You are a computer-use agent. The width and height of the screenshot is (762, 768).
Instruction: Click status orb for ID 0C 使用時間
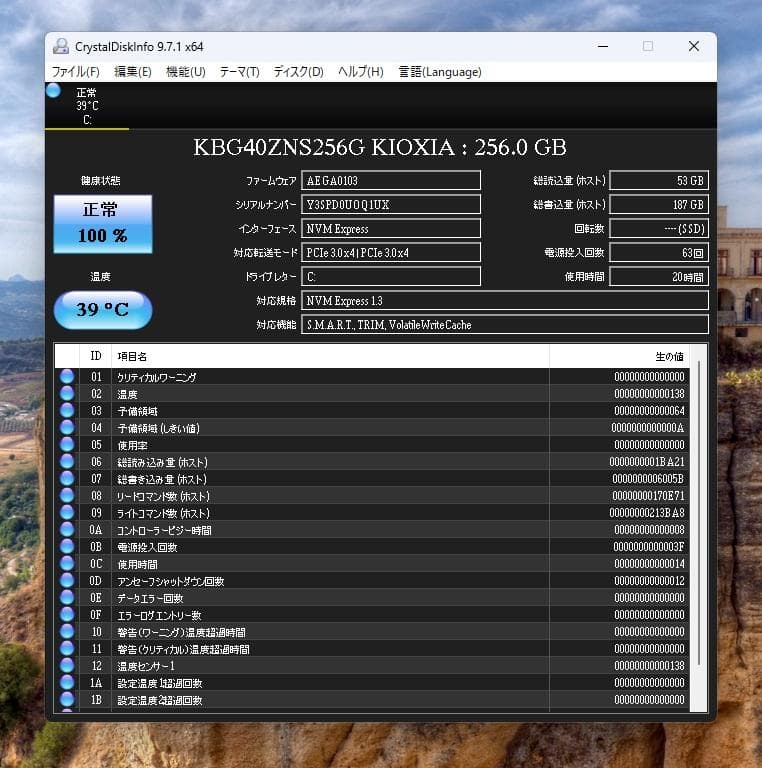[x=67, y=563]
